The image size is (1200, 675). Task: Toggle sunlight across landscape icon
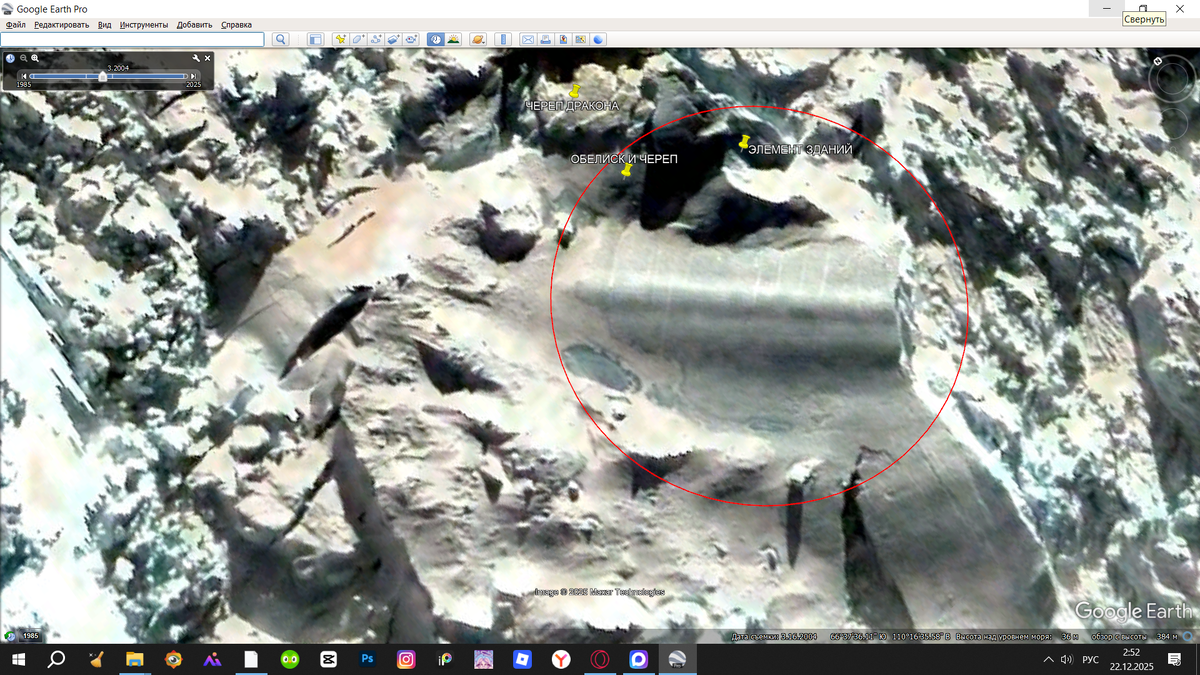click(x=453, y=39)
